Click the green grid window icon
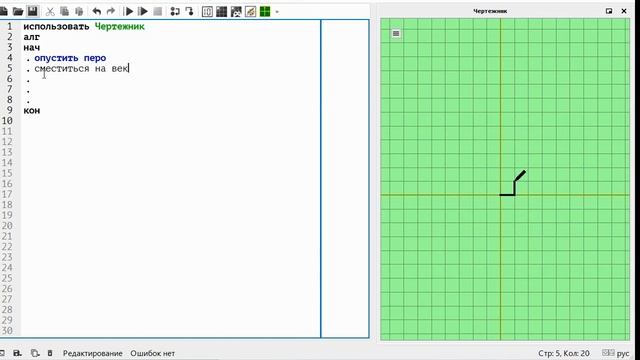 tap(265, 11)
